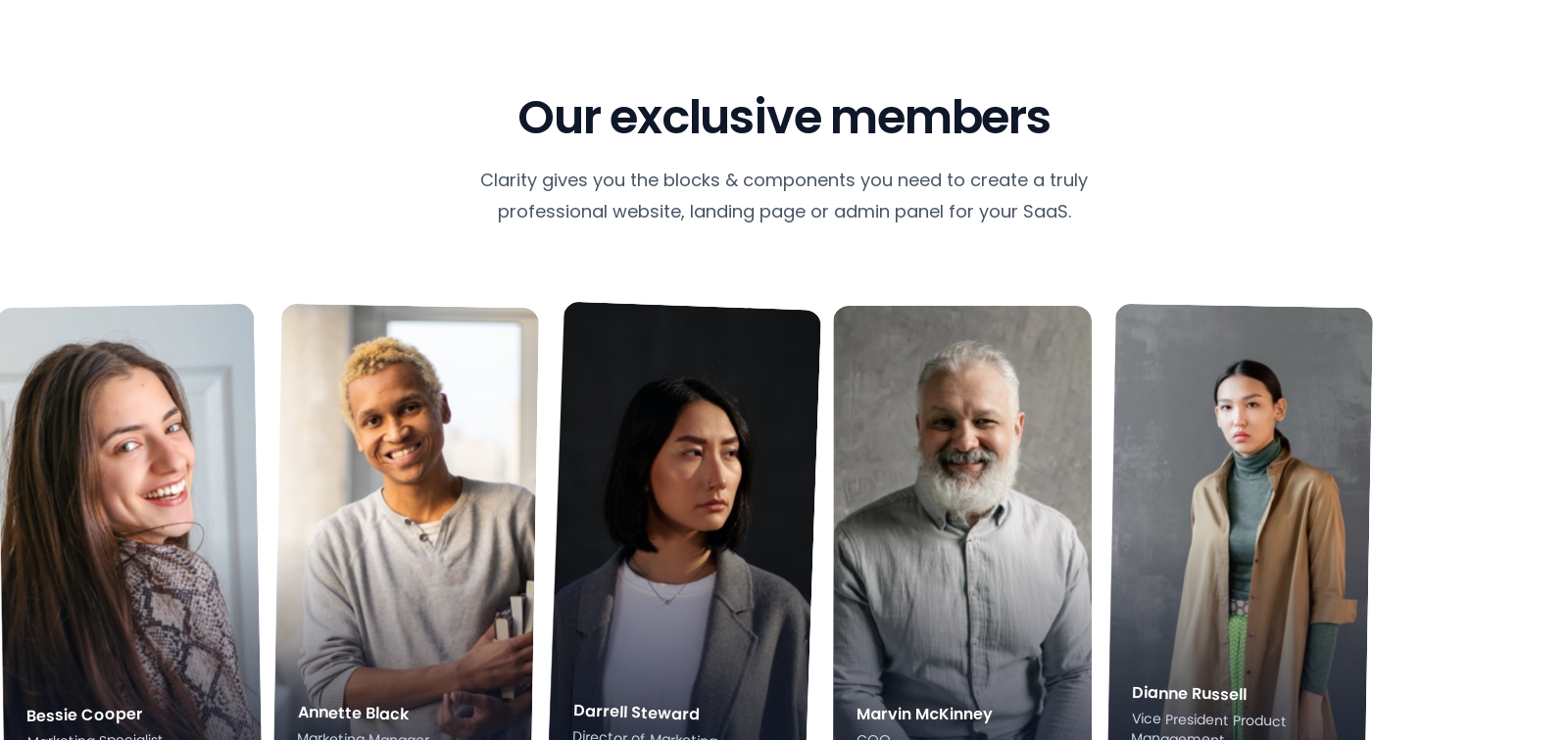Click the word Clarity in the description
The image size is (1568, 740).
pos(508,180)
